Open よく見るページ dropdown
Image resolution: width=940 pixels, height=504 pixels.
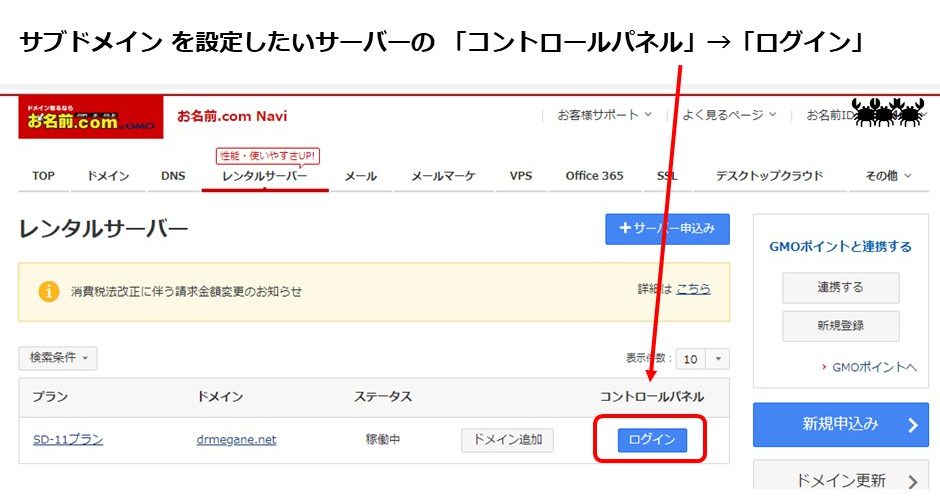(729, 114)
